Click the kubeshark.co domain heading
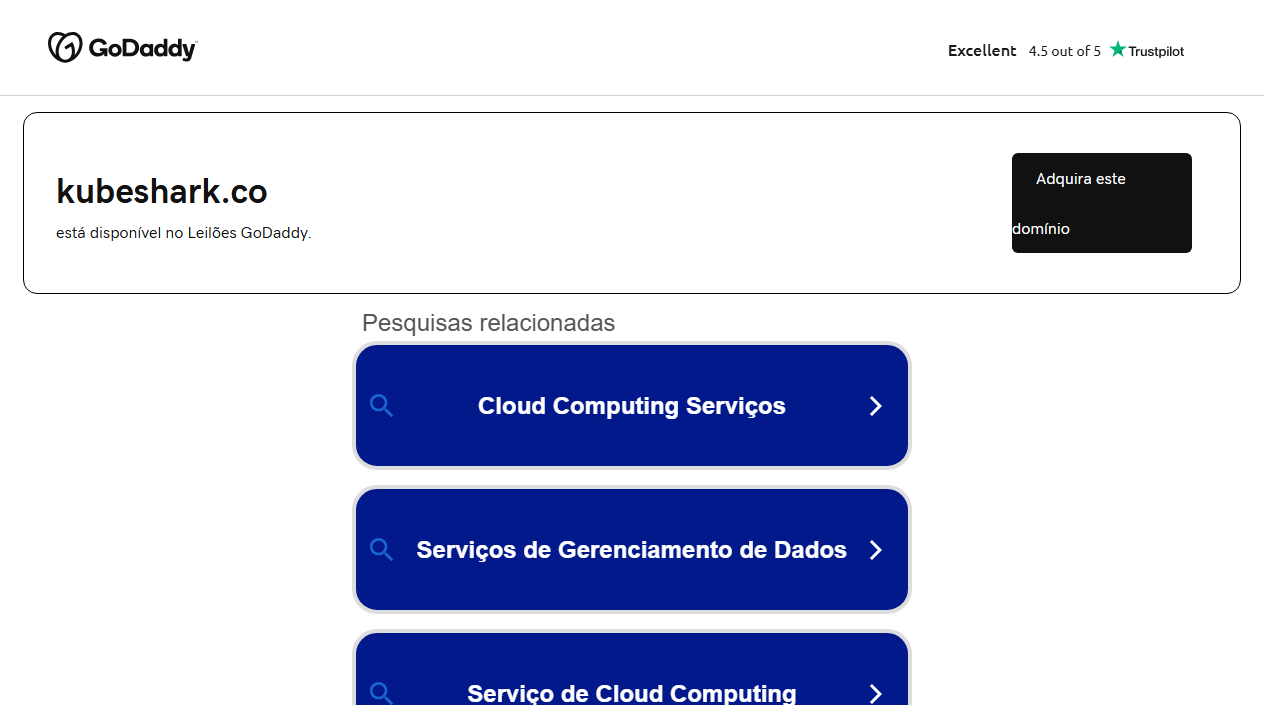The height and width of the screenshot is (705, 1264). tap(162, 191)
